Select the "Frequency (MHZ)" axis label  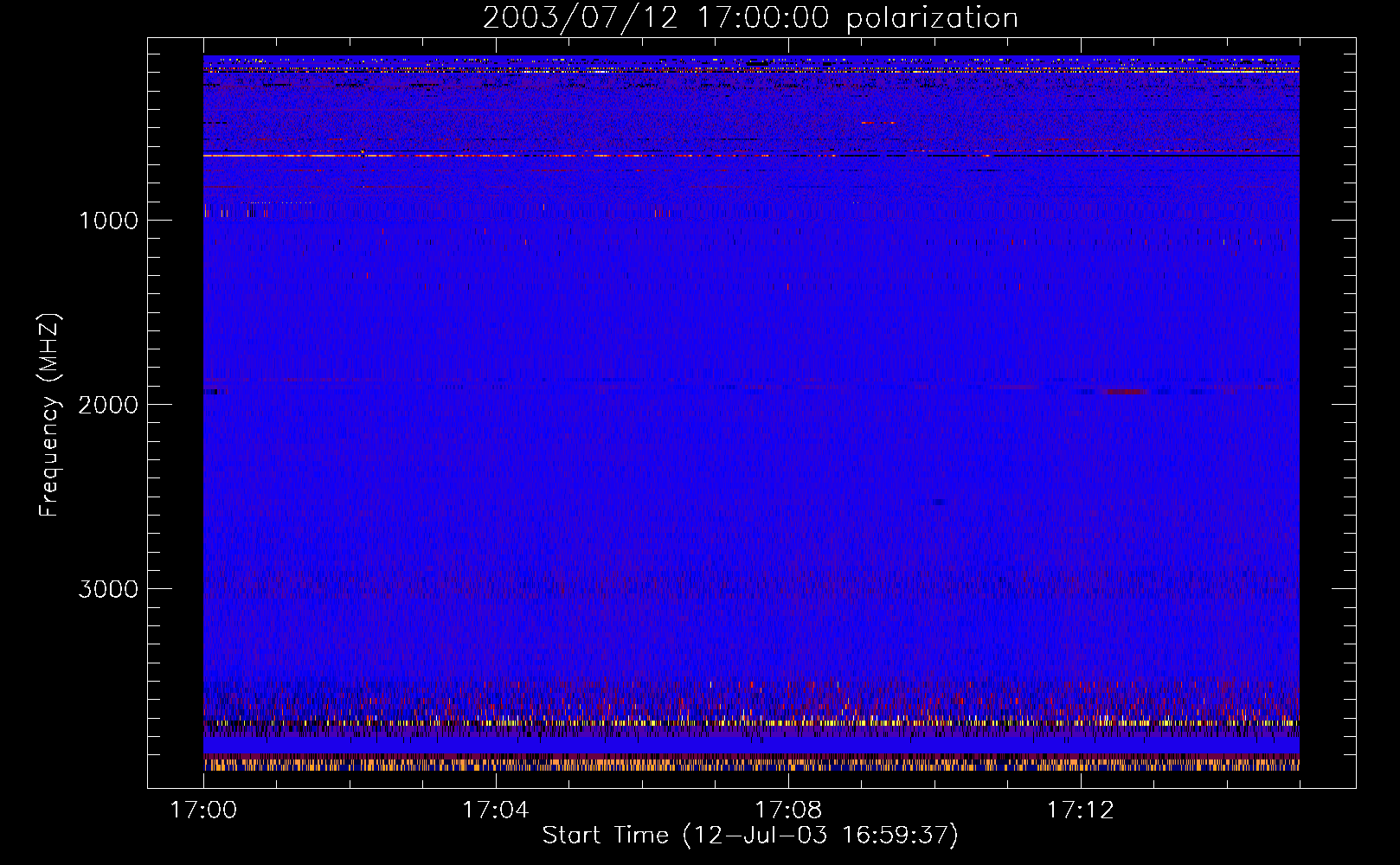click(x=49, y=415)
